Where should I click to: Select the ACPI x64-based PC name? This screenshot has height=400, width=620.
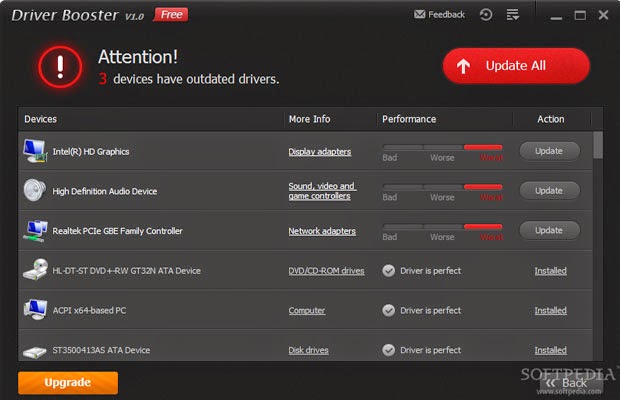coord(89,310)
